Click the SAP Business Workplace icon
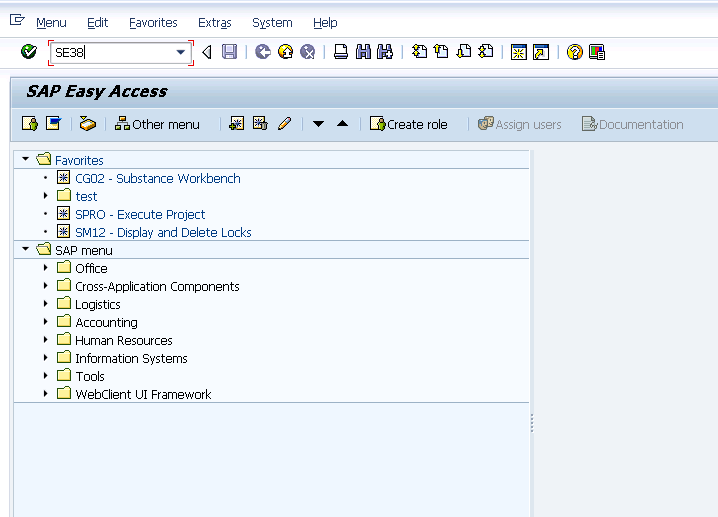718x517 pixels. [87, 124]
